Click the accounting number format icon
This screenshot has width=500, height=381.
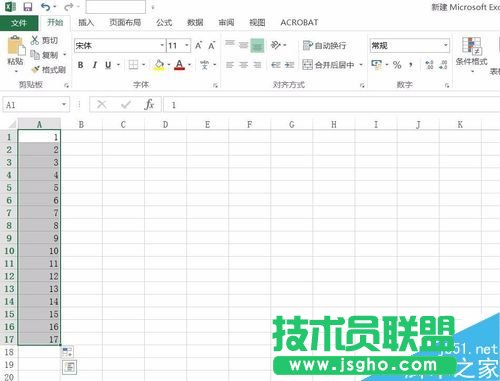(377, 65)
